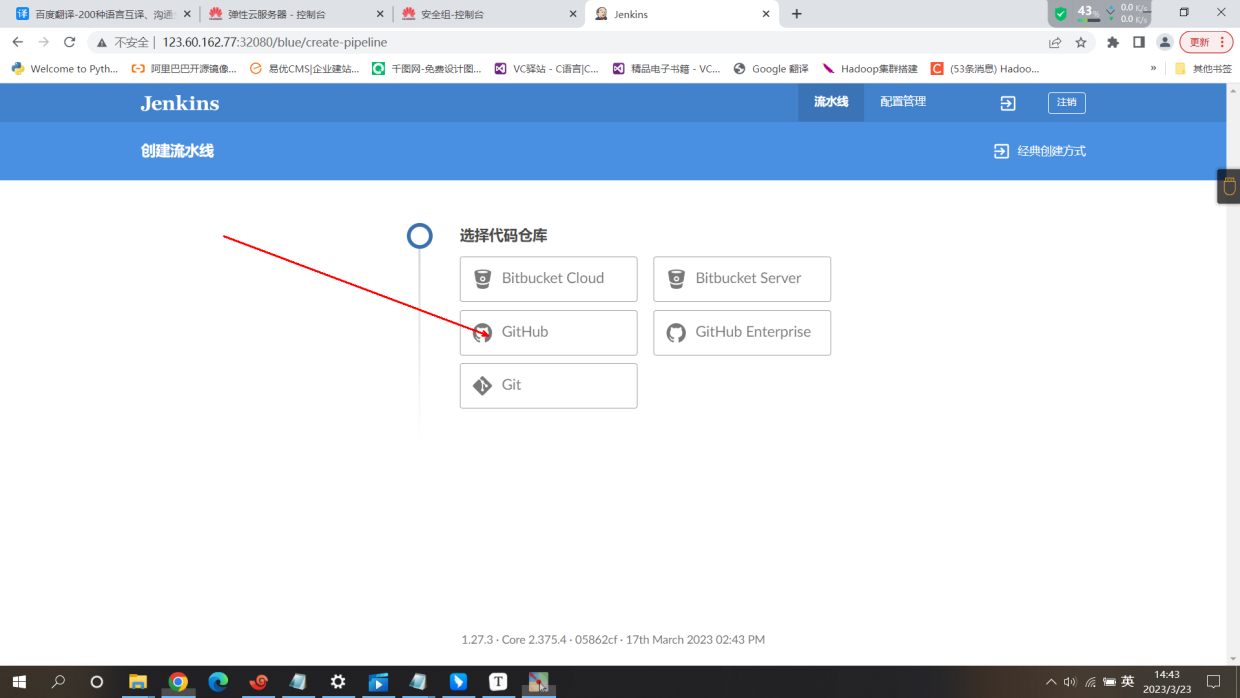Screen dimensions: 1240x698
Task: Open File Explorer from taskbar
Action: [x=138, y=682]
